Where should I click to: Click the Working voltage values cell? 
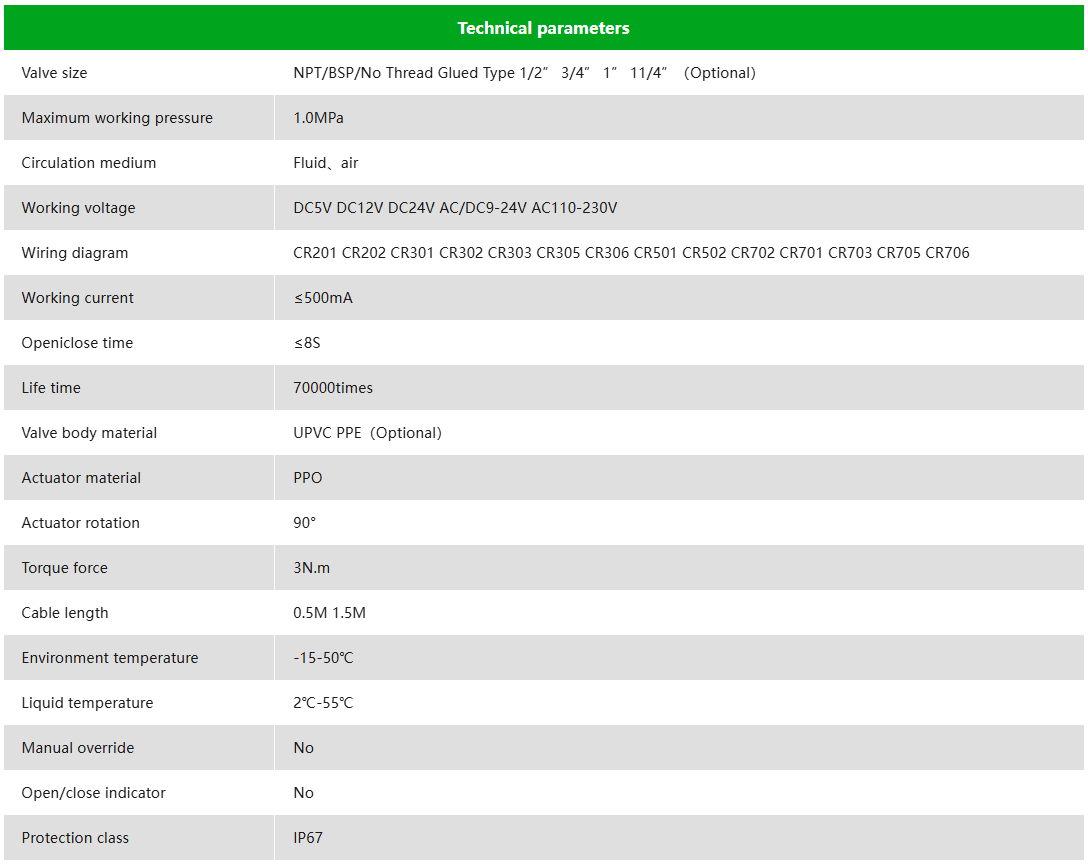point(455,208)
